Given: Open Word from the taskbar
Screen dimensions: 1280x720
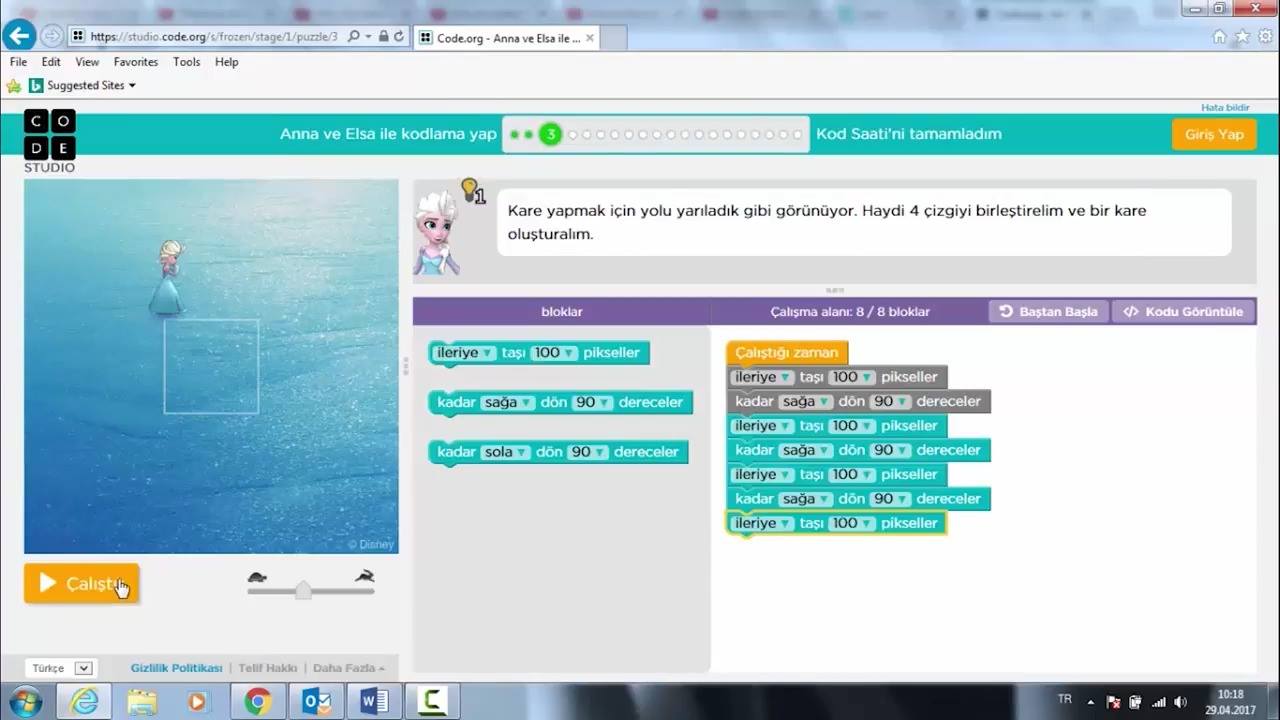Looking at the screenshot, I should [375, 702].
